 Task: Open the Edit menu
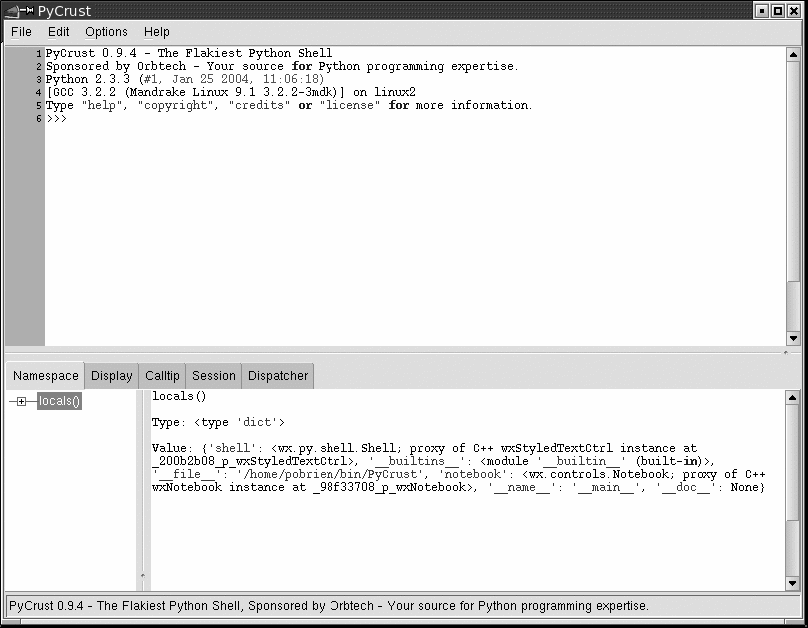point(59,32)
